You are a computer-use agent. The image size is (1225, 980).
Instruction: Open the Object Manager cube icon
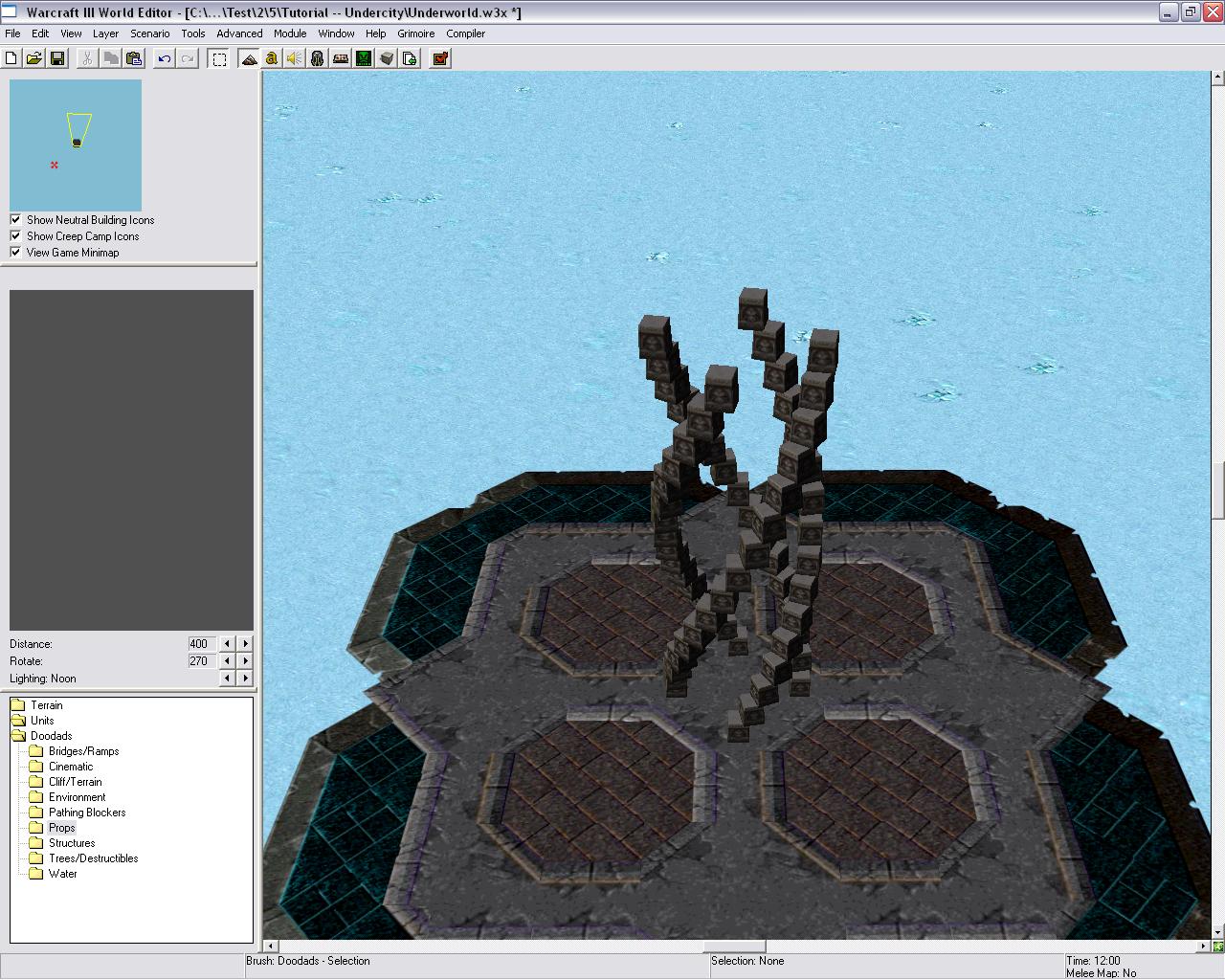(387, 58)
